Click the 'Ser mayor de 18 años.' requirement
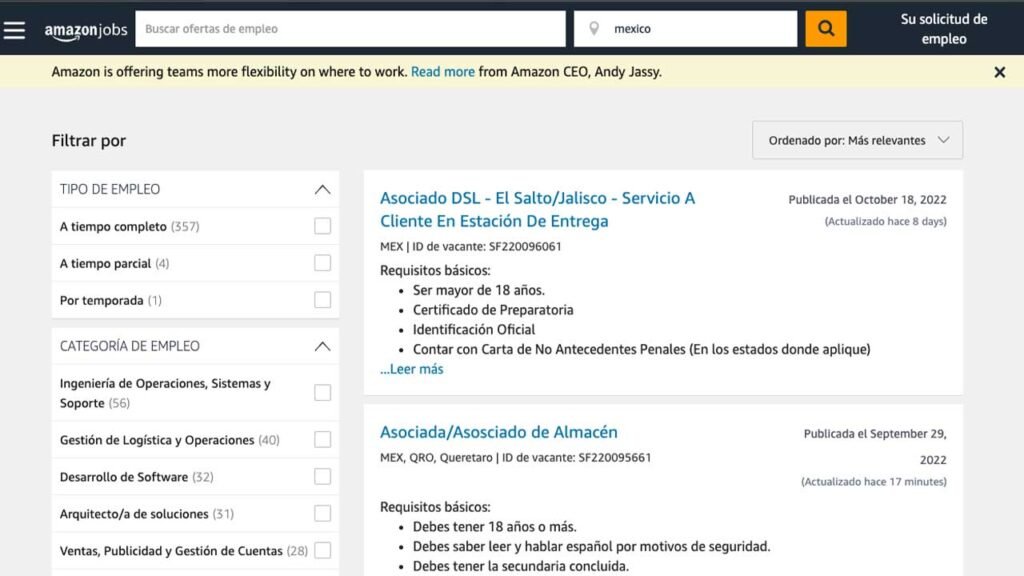The width and height of the screenshot is (1024, 576). (x=479, y=291)
